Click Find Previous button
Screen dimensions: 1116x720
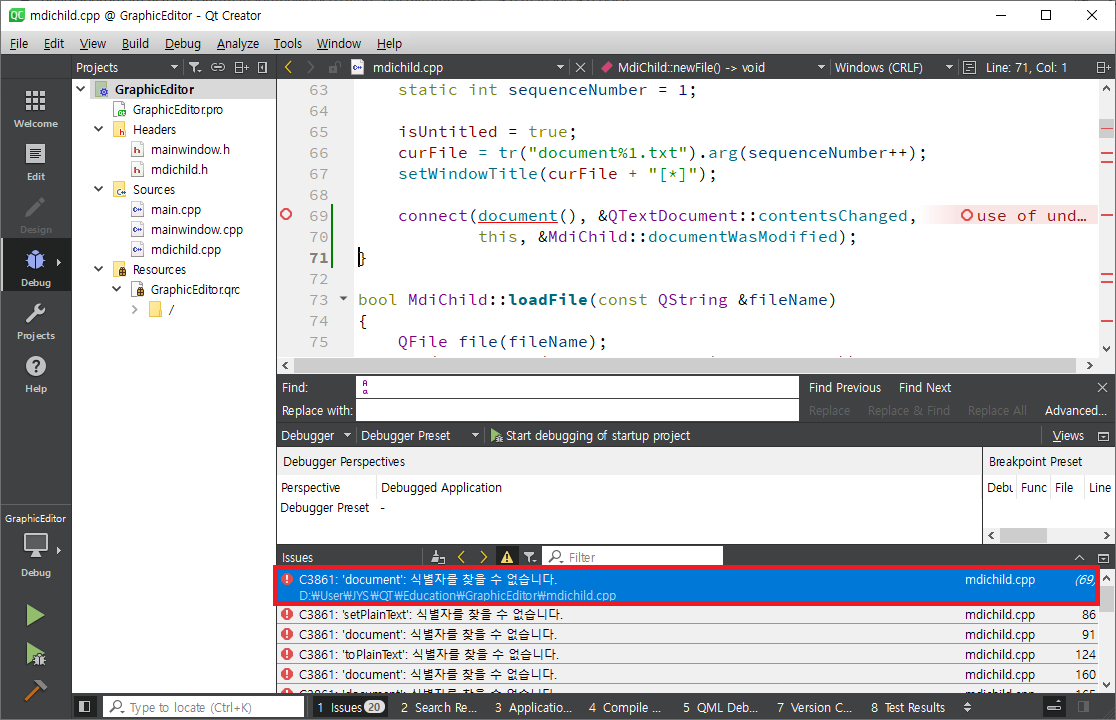pos(845,387)
